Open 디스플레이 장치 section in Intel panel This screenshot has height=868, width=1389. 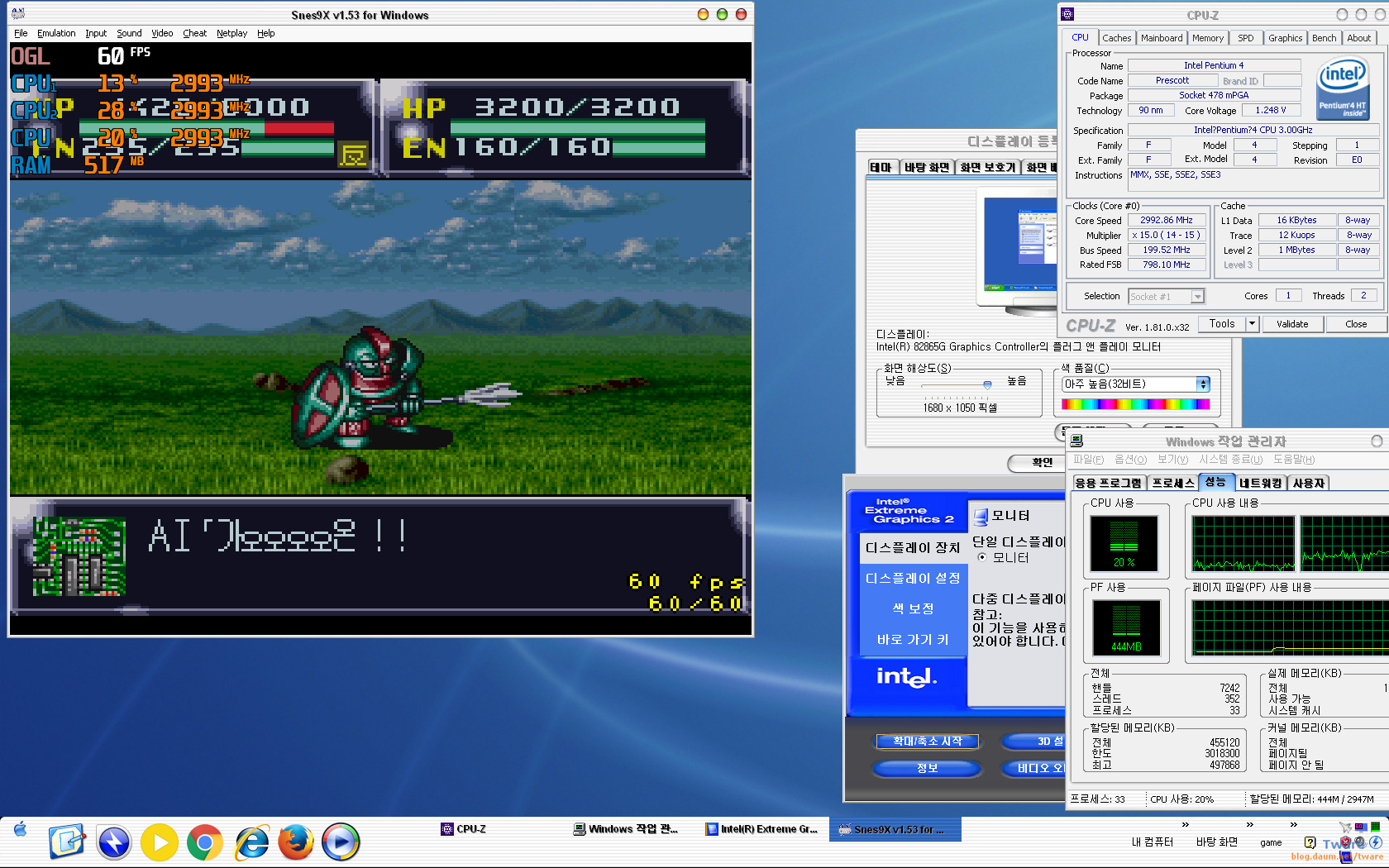coord(913,547)
